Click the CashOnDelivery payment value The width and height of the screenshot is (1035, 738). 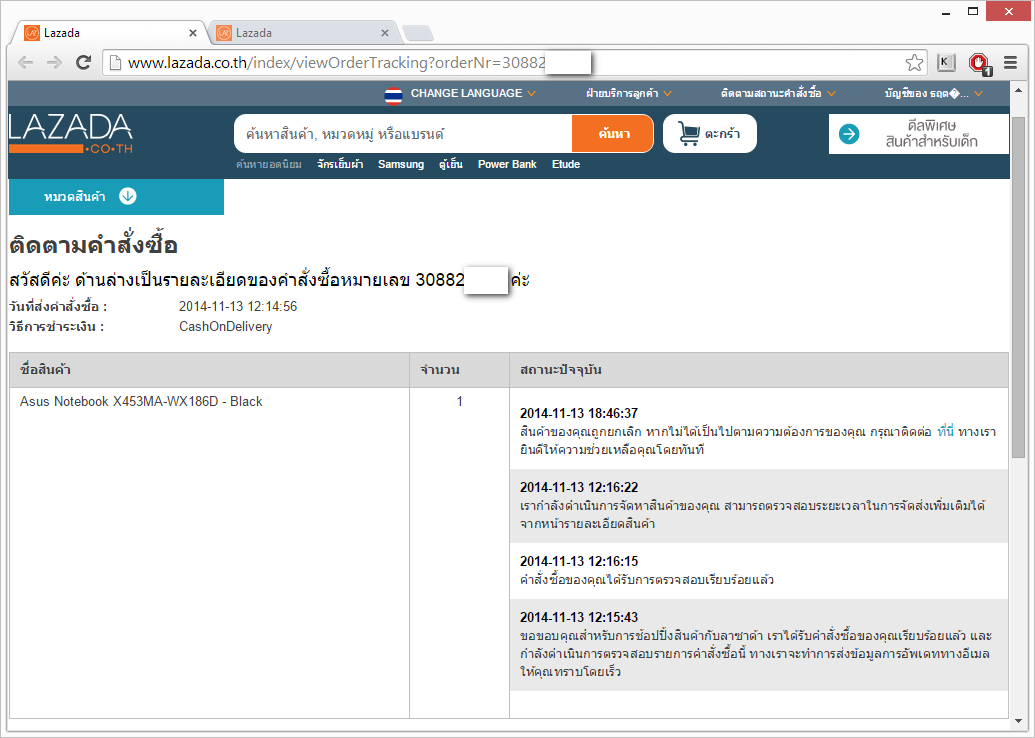[x=226, y=326]
